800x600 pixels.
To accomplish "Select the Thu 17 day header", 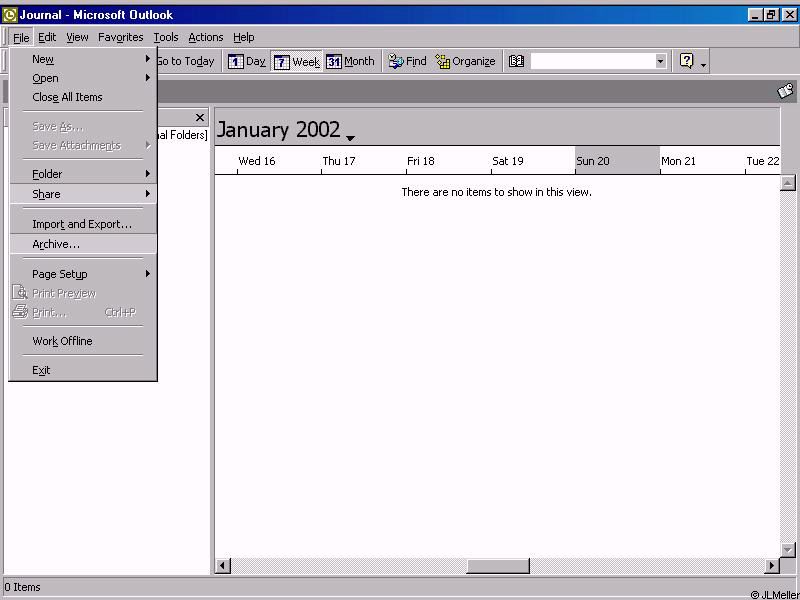I will pos(339,161).
